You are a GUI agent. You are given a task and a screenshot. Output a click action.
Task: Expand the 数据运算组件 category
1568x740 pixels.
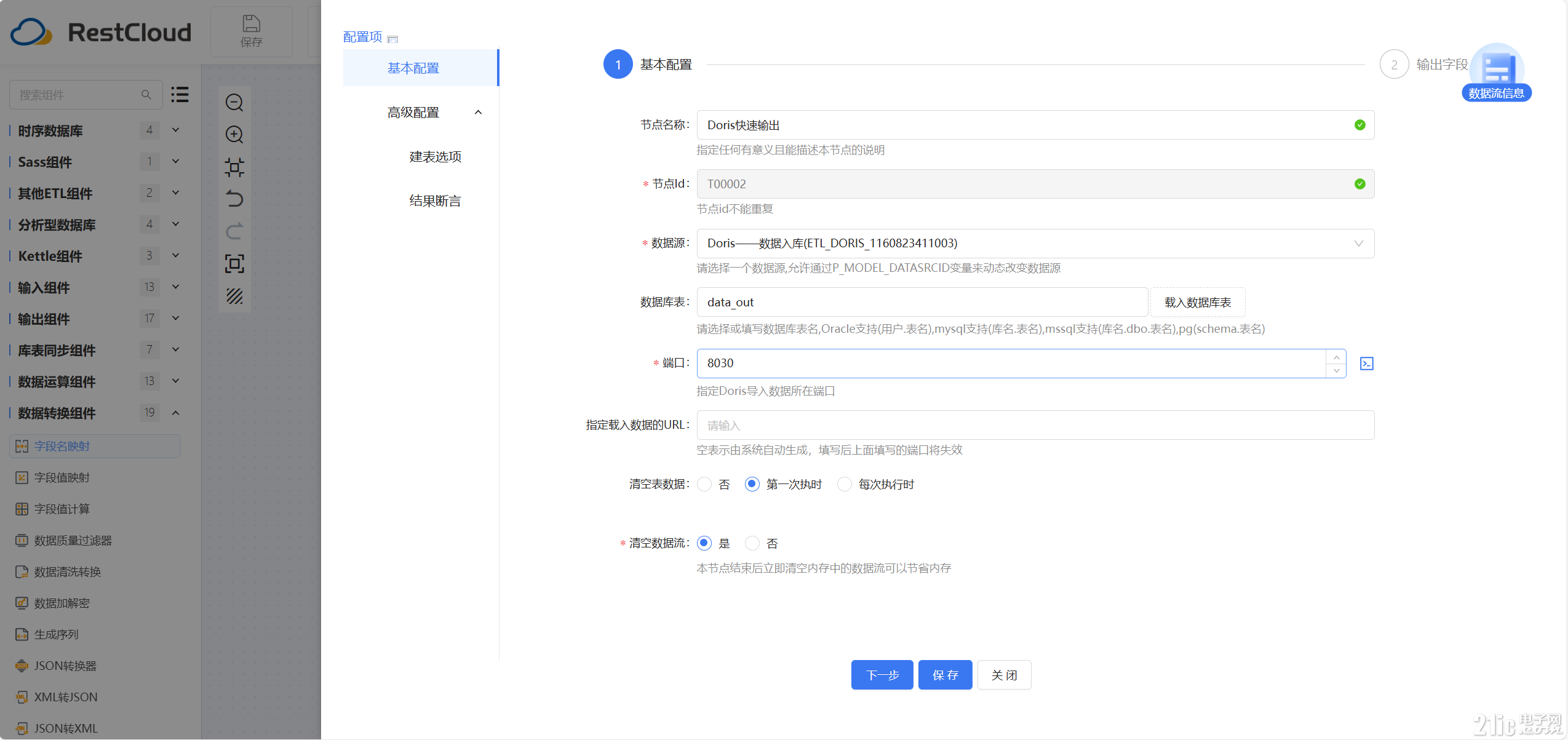[x=175, y=381]
